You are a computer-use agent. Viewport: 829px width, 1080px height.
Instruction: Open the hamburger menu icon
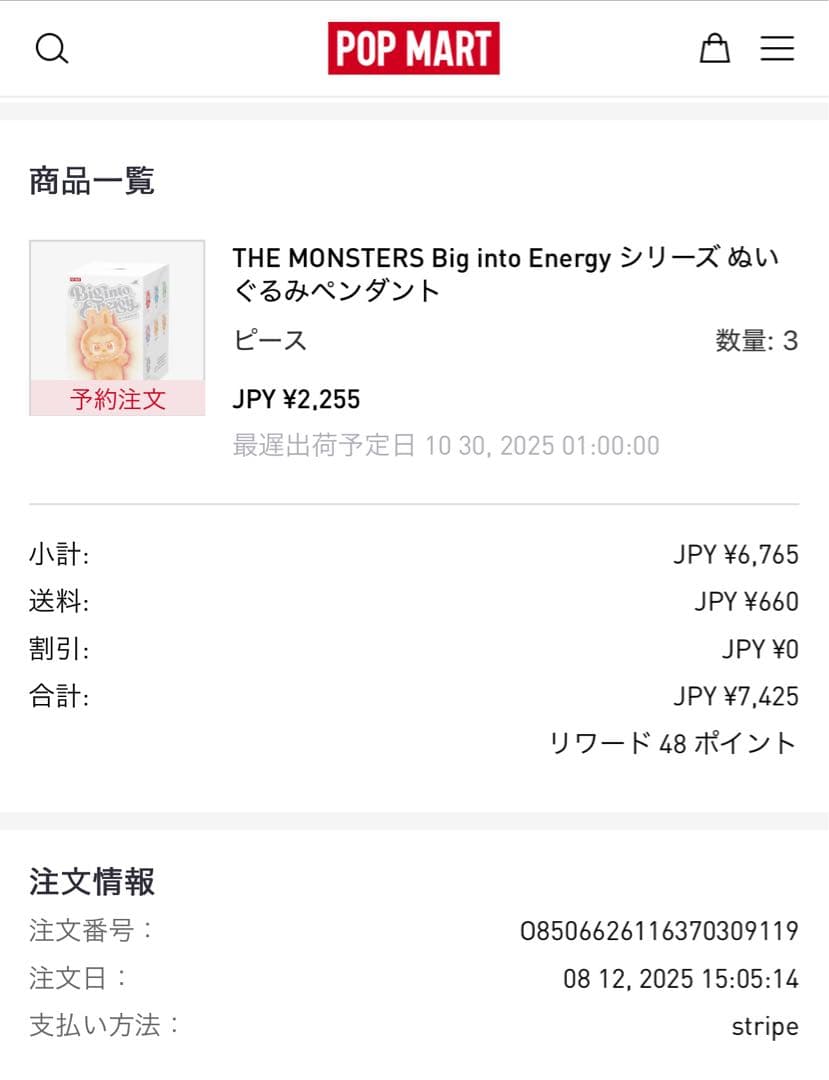click(x=777, y=48)
